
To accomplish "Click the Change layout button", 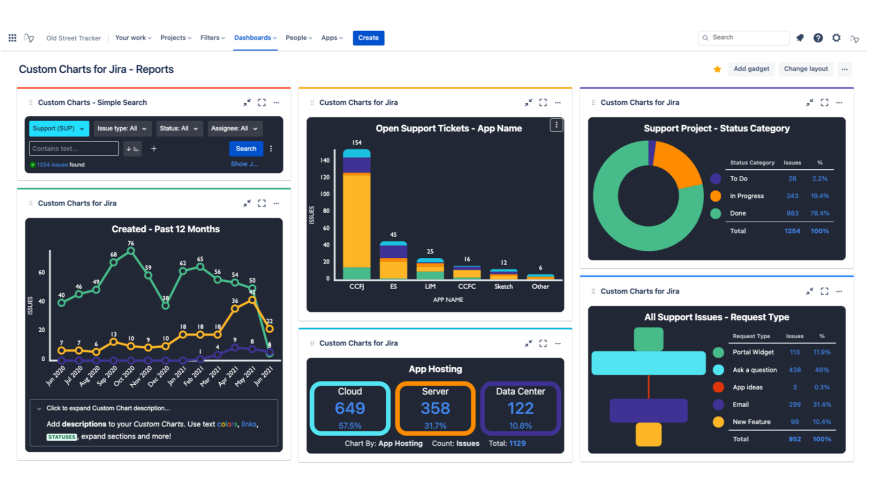I will click(x=806, y=69).
